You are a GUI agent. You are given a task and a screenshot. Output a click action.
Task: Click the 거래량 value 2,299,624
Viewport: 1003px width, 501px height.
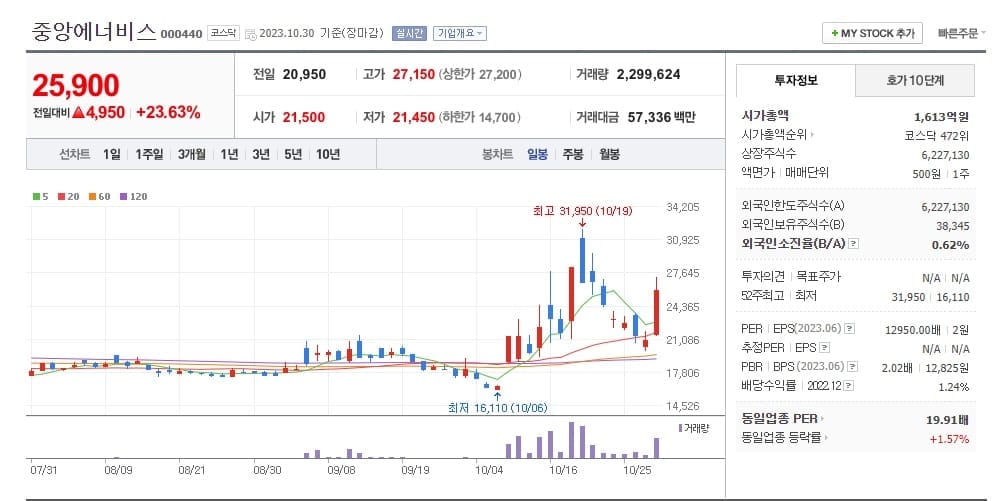(649, 74)
